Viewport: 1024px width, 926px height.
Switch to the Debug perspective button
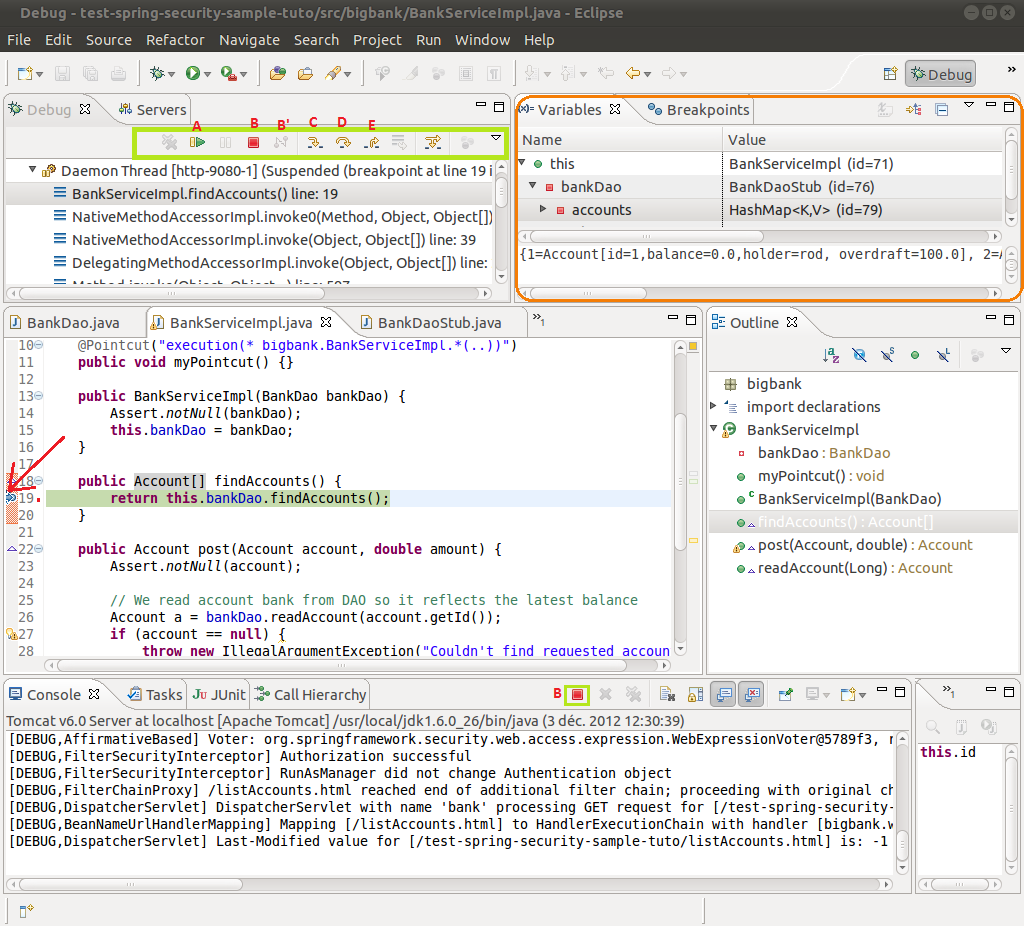939,74
